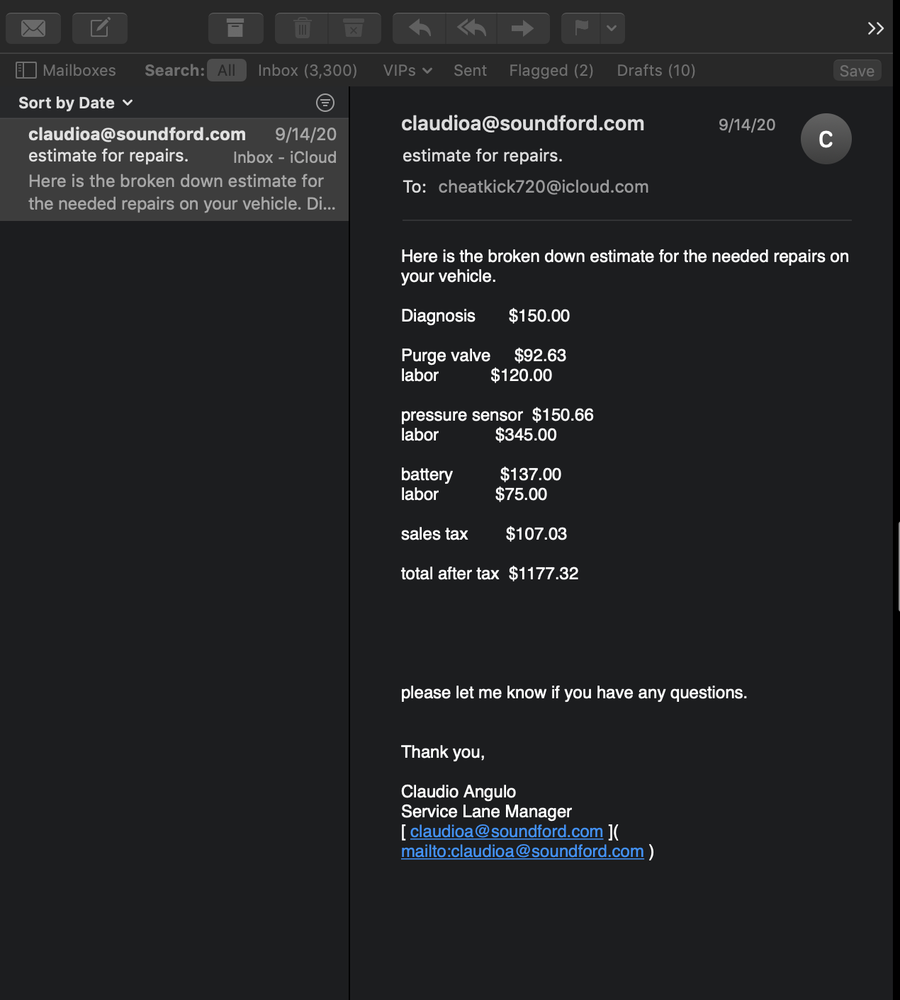Reply to the sender
The width and height of the screenshot is (900, 1000).
tap(420, 28)
